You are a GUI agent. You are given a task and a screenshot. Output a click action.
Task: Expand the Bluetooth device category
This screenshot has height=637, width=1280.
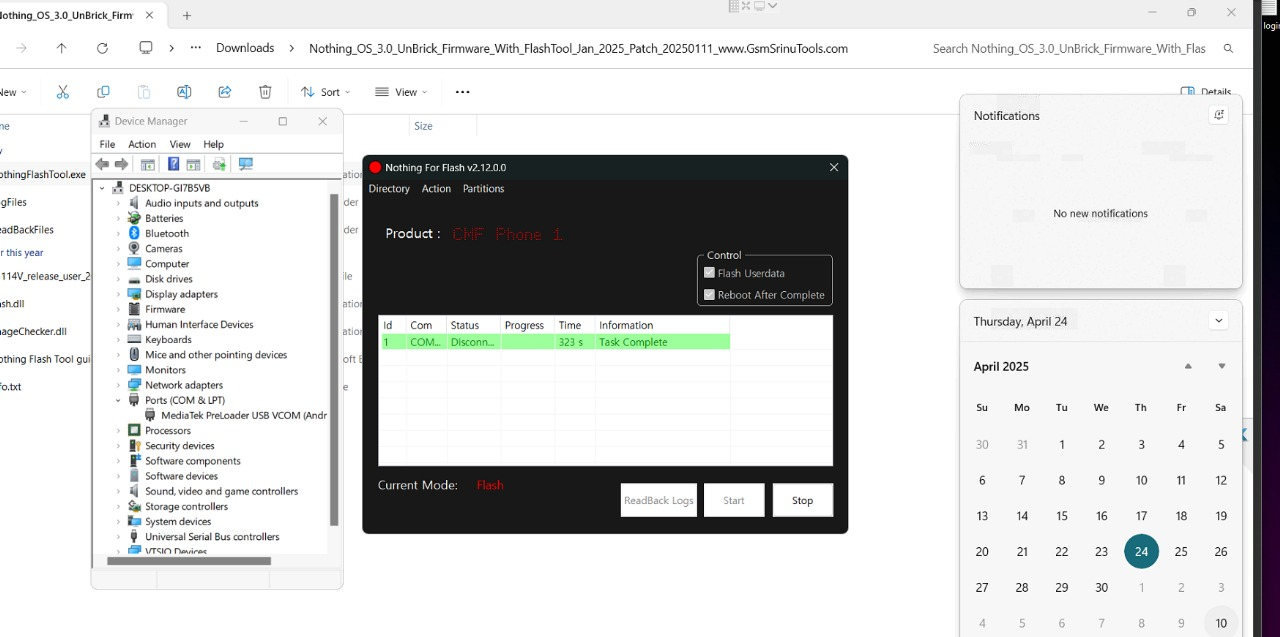(118, 234)
